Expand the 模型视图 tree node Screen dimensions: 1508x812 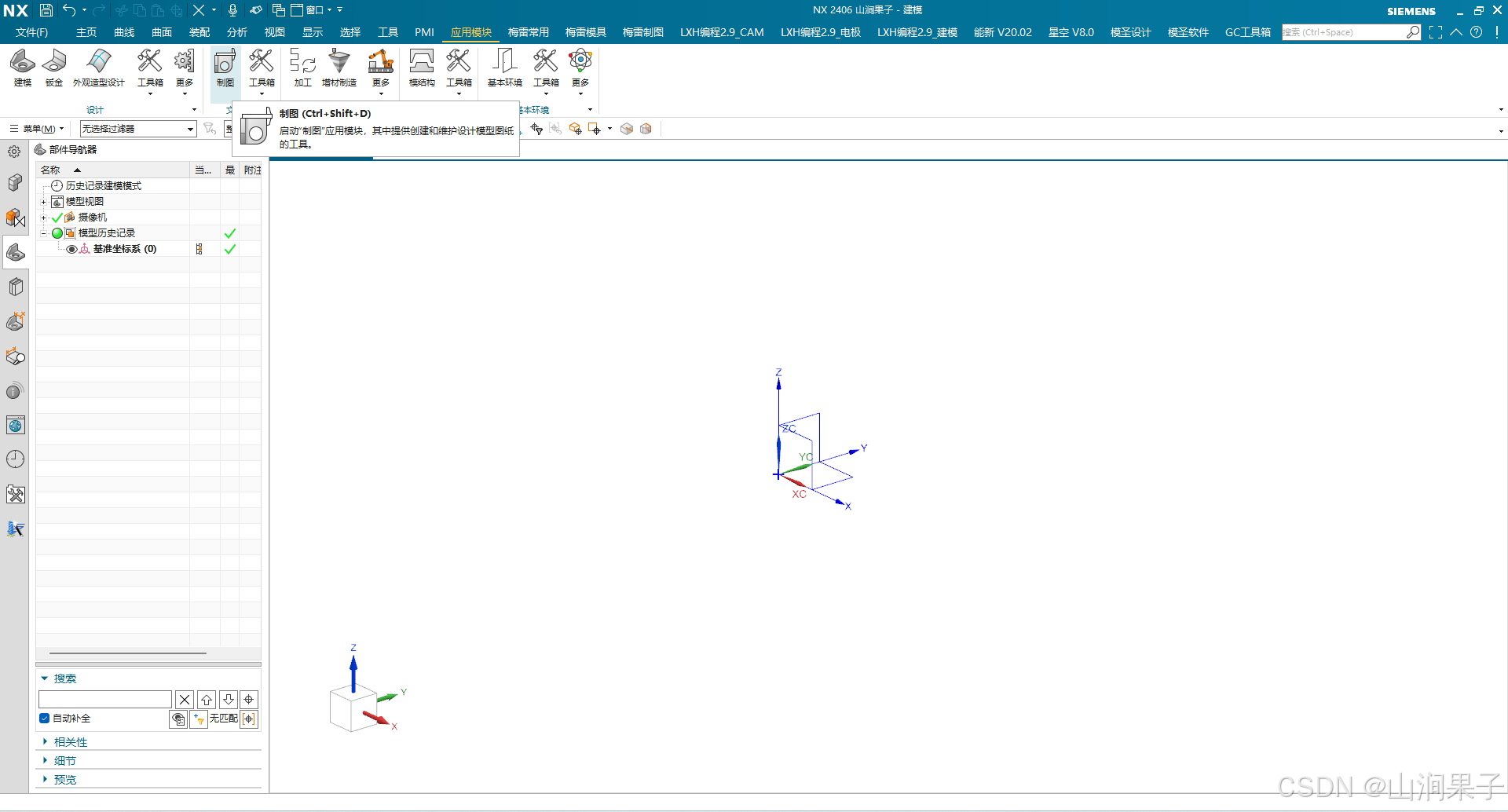pyautogui.click(x=44, y=202)
